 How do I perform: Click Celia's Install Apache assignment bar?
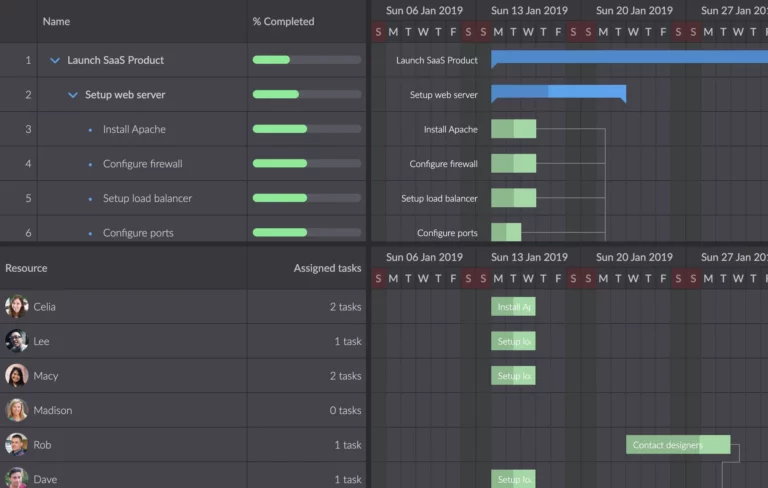pos(513,307)
